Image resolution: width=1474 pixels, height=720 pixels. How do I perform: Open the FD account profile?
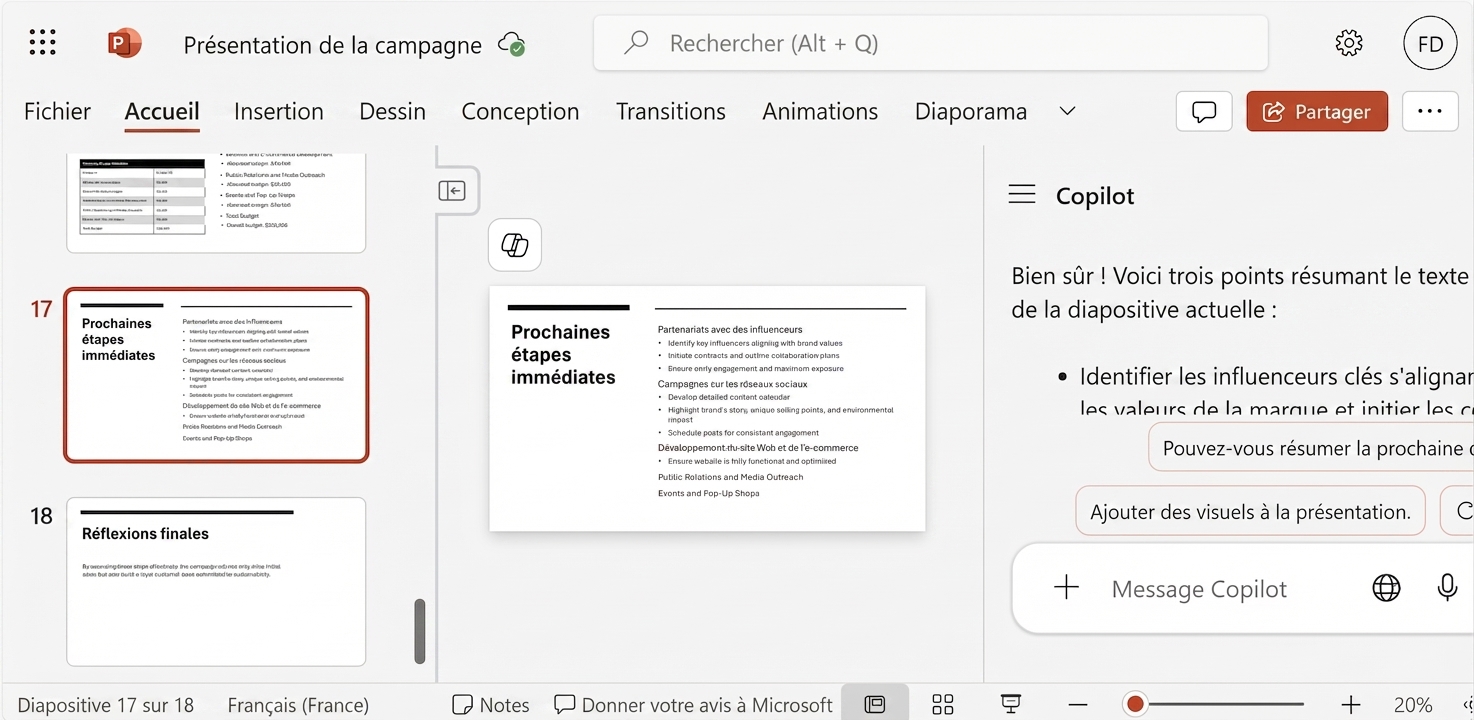[1430, 43]
